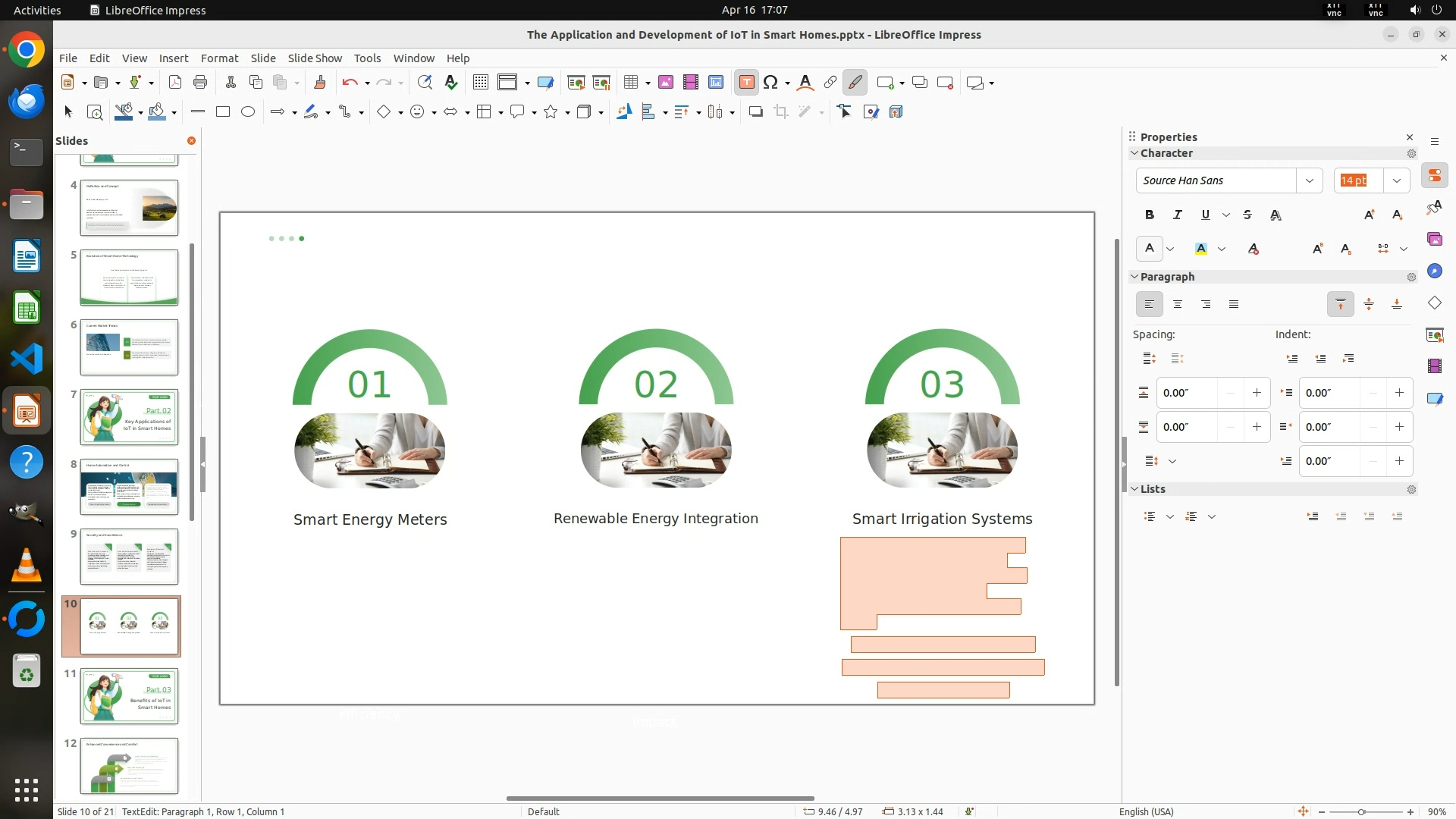1456x819 pixels.
Task: Click the Insert Hyperlink icon
Action: pyautogui.click(x=830, y=83)
